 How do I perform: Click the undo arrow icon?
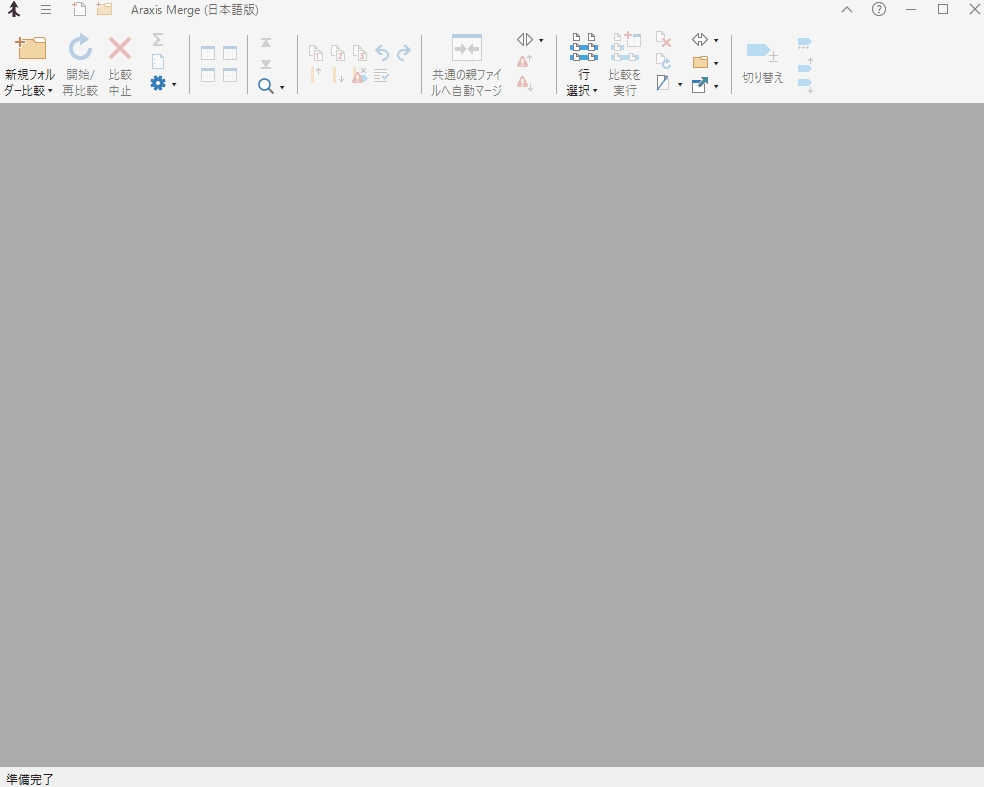[382, 53]
